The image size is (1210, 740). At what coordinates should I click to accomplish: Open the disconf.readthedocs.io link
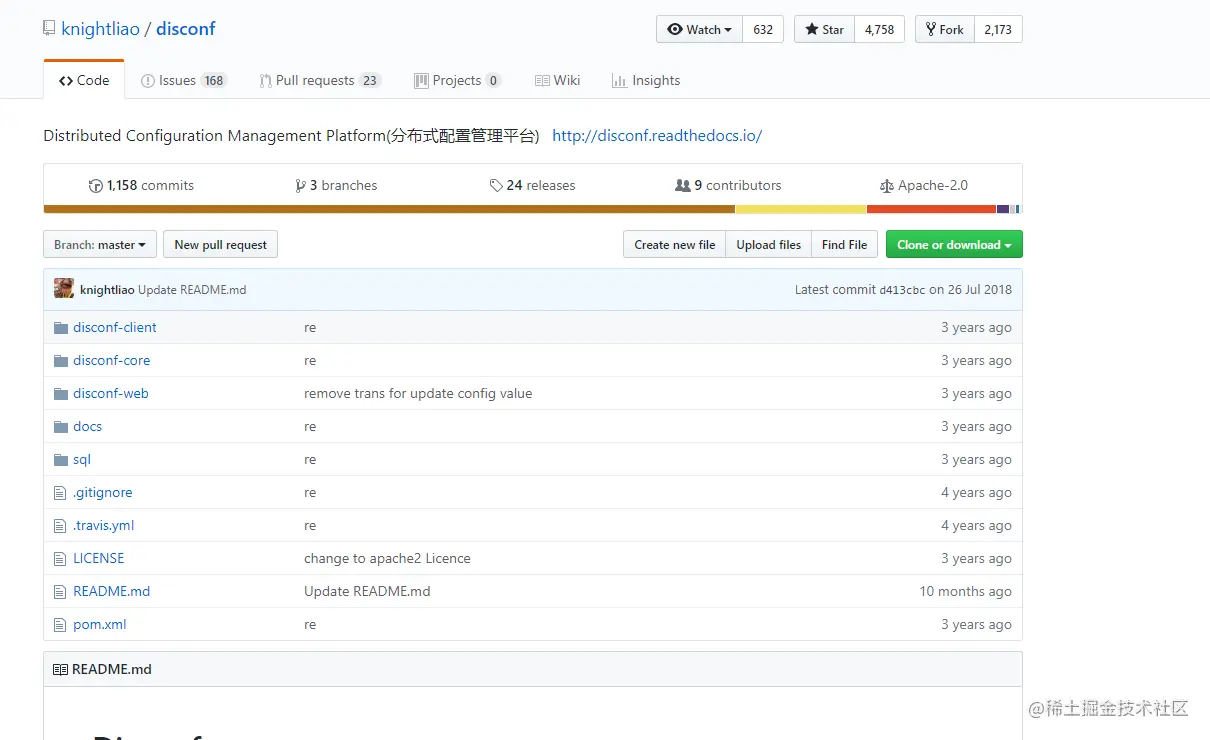(x=657, y=136)
